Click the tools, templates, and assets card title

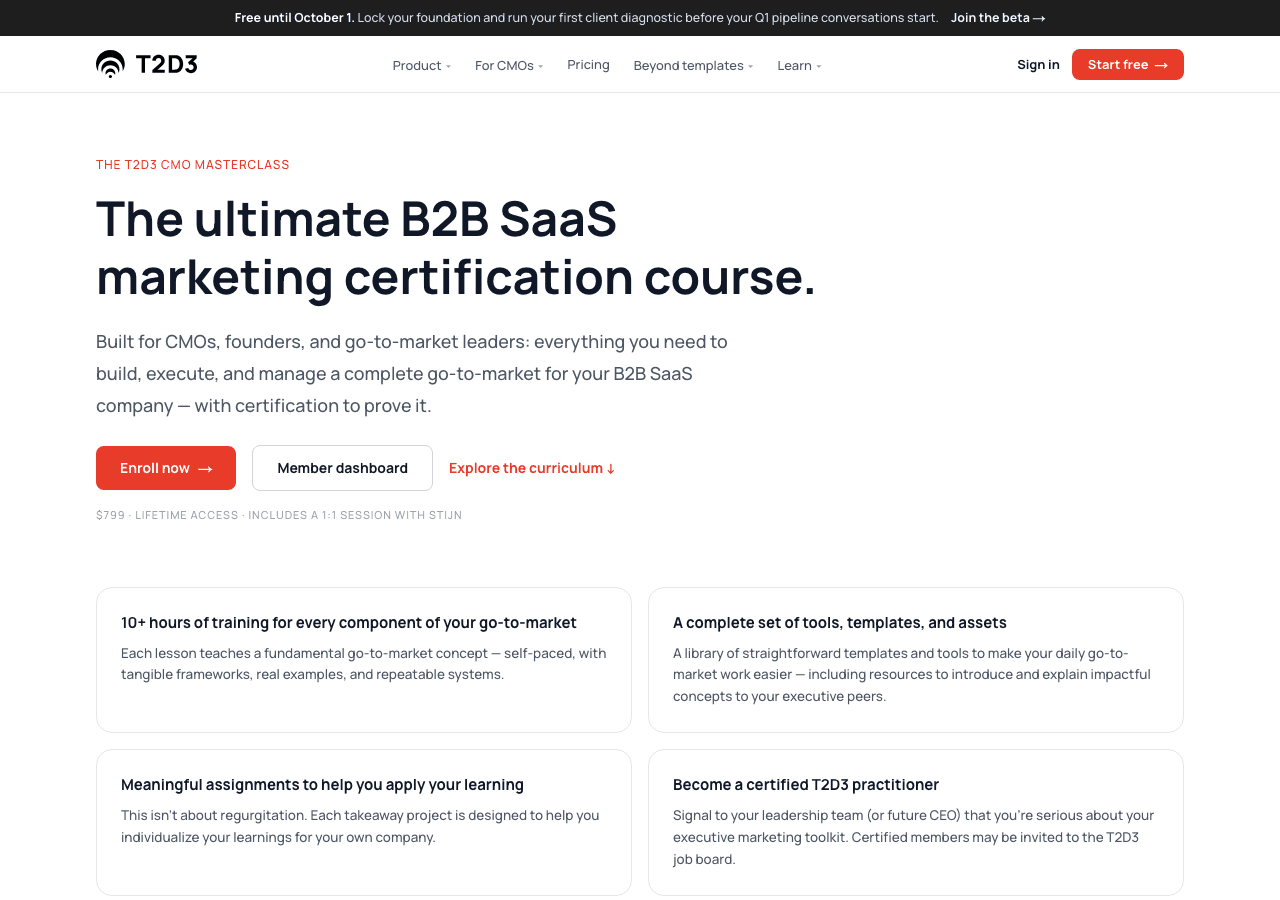840,622
